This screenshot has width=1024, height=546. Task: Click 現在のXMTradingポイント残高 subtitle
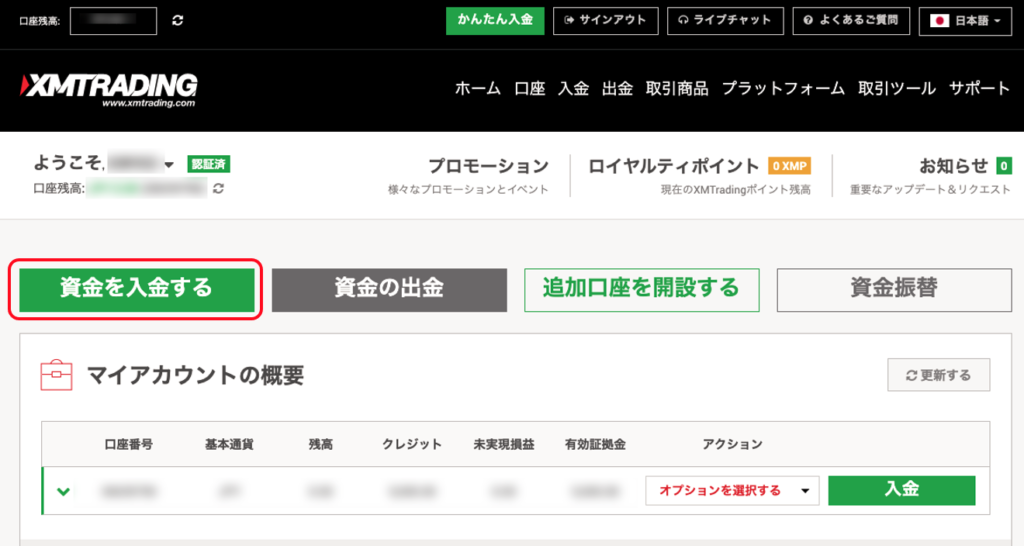[x=735, y=189]
